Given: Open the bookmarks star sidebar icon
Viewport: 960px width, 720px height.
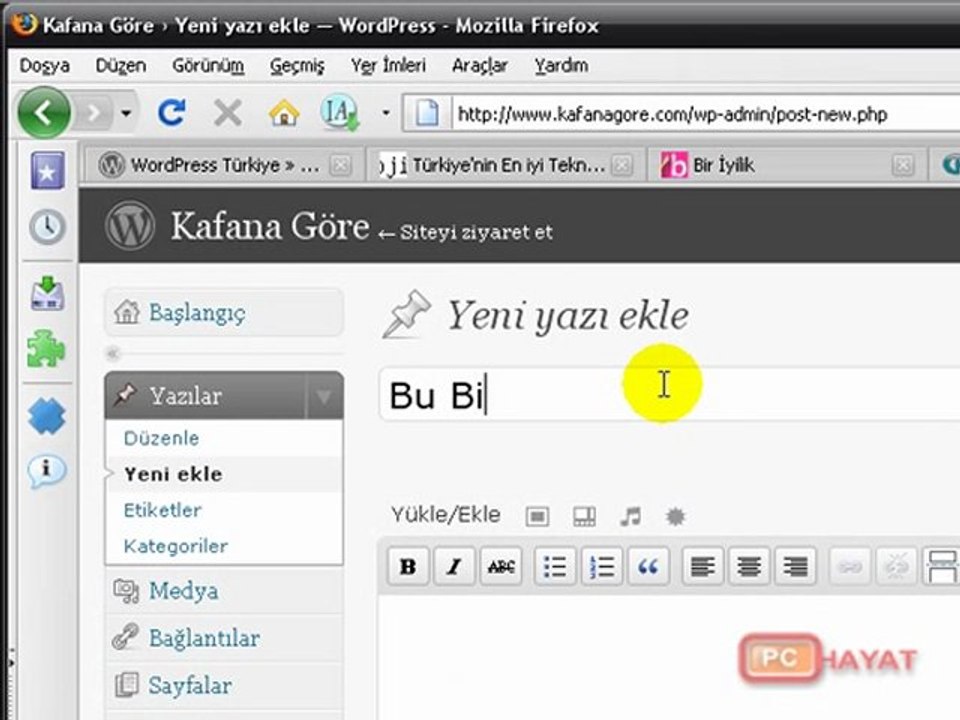Looking at the screenshot, I should (x=48, y=171).
